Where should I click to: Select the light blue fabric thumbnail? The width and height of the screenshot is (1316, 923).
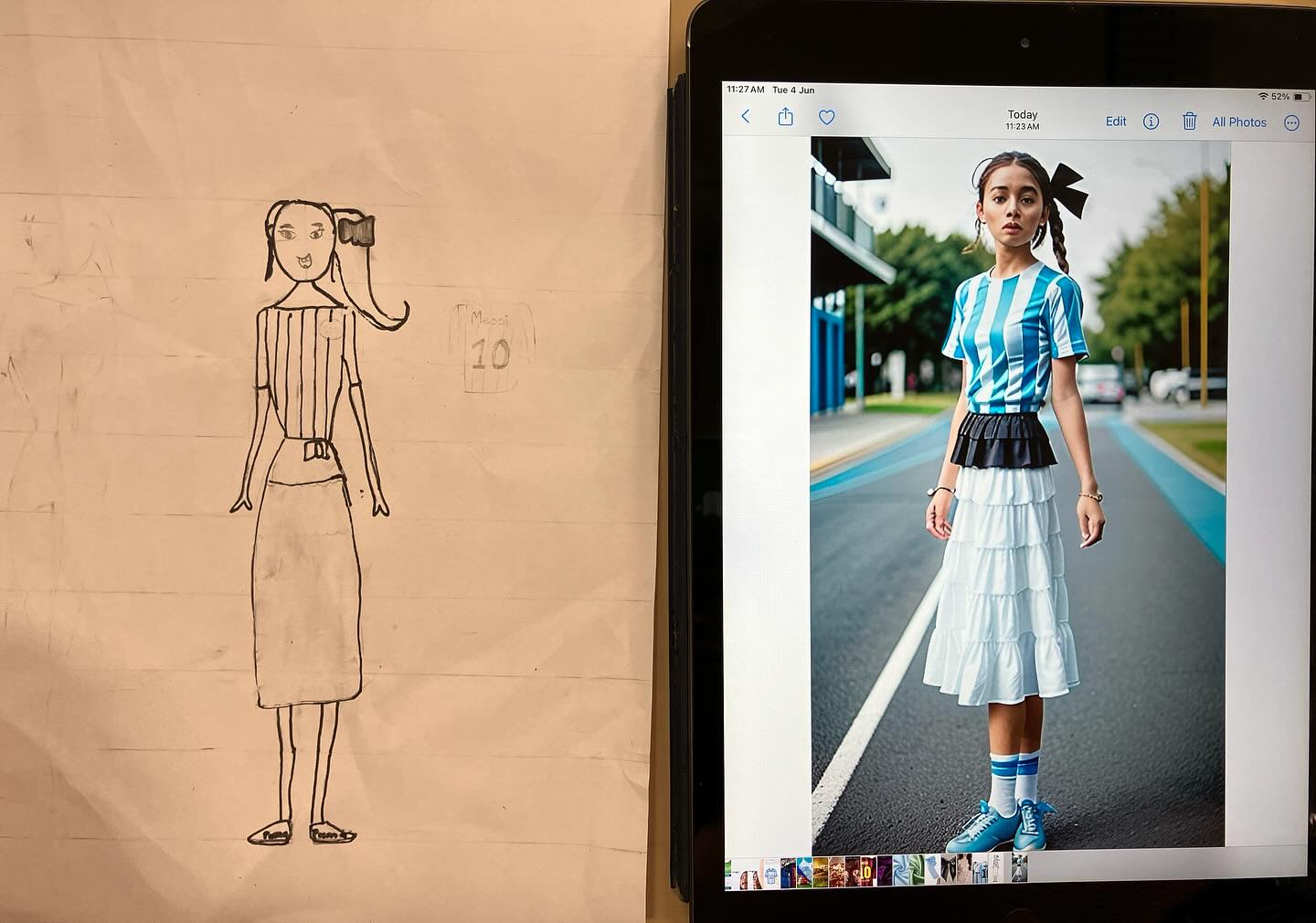pyautogui.click(x=900, y=872)
